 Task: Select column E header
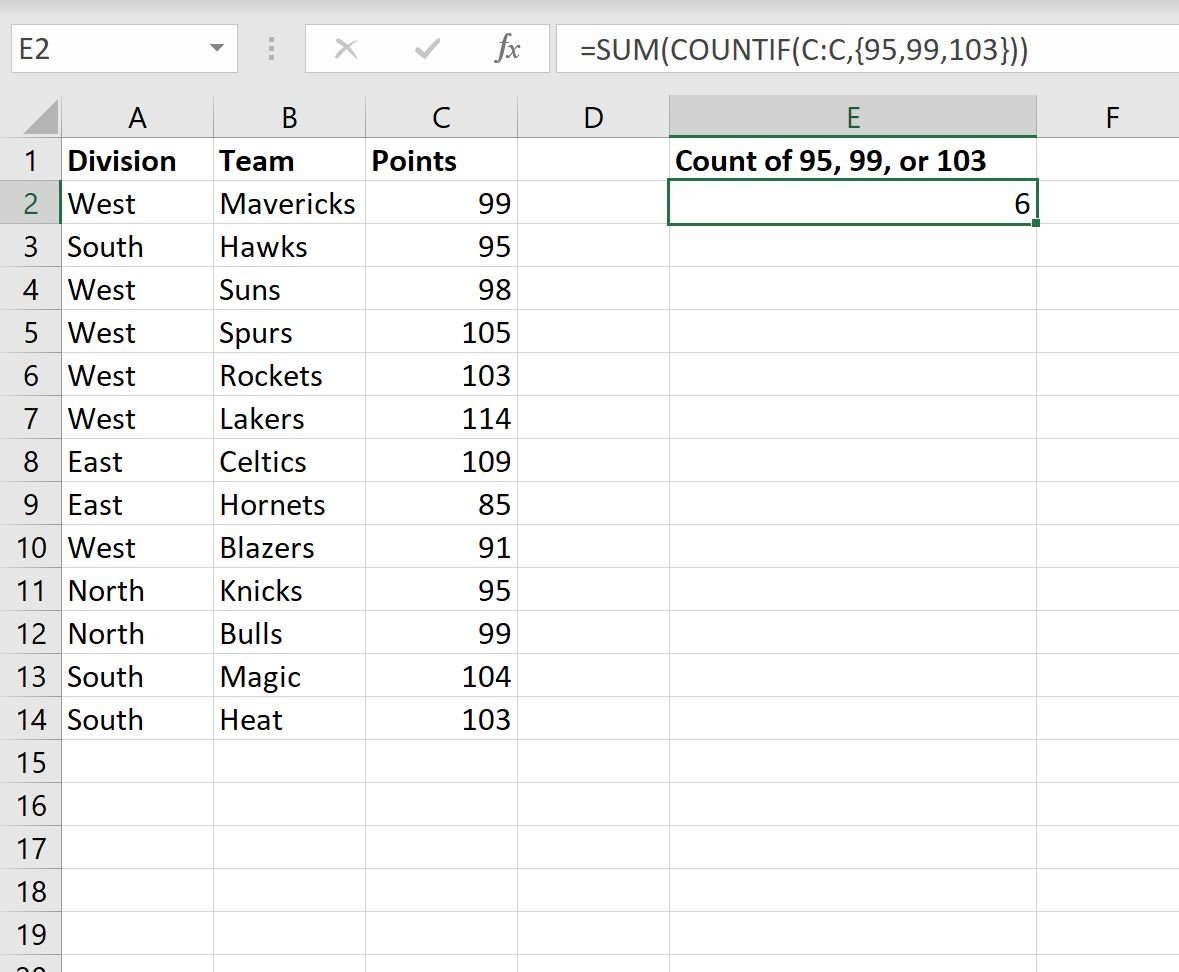click(x=853, y=117)
